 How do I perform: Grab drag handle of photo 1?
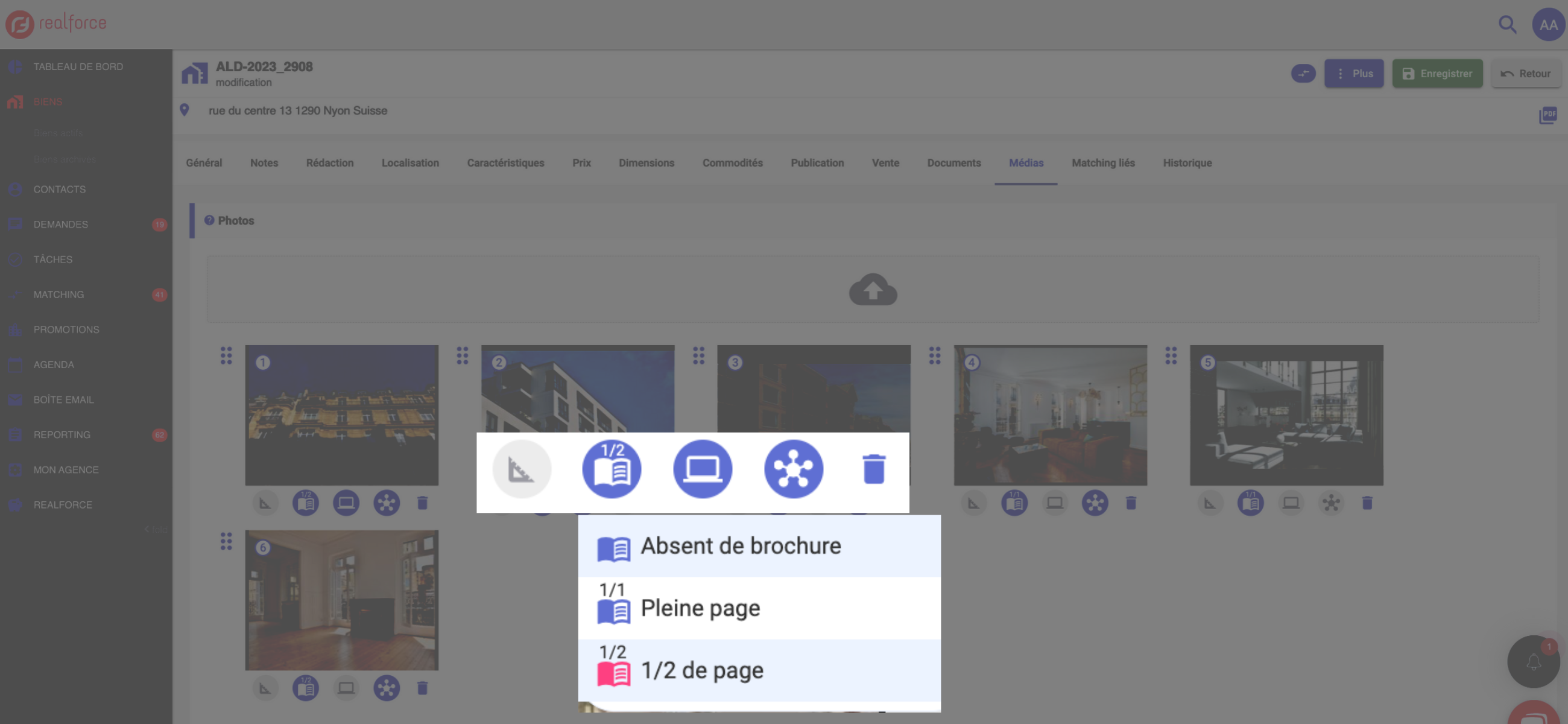click(226, 355)
